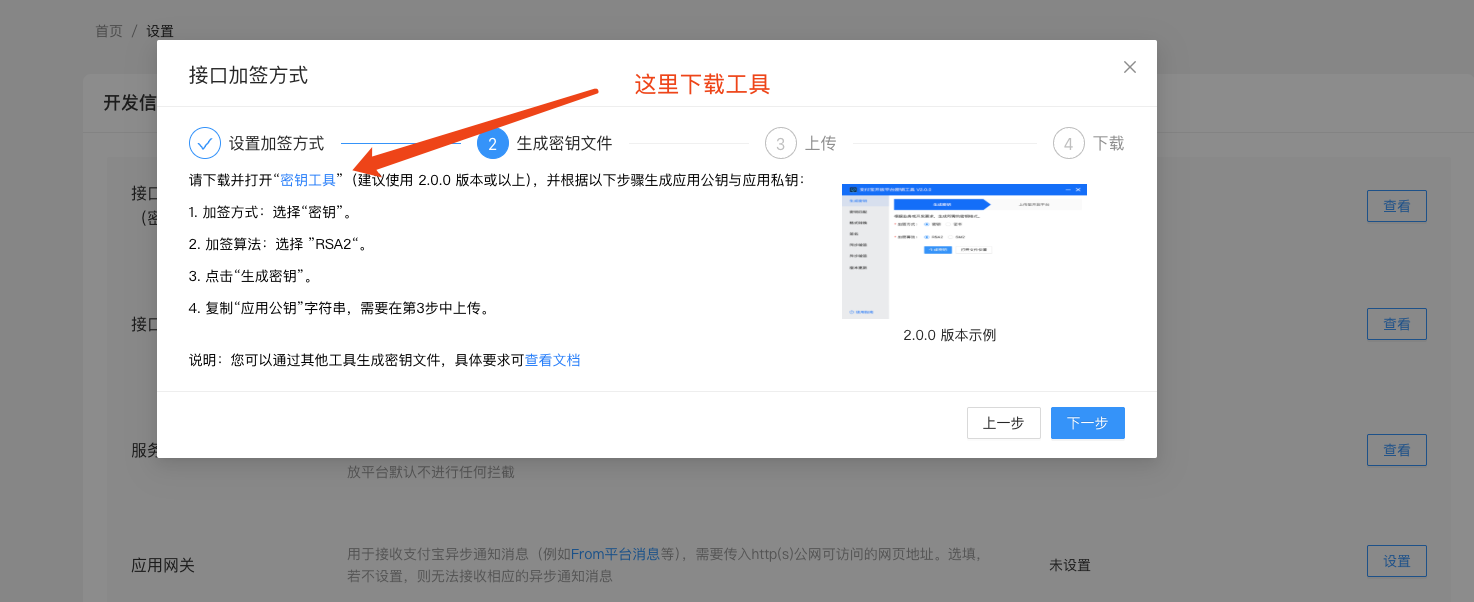Click the step 4 circle icon
This screenshot has width=1474, height=602.
coord(1069,143)
